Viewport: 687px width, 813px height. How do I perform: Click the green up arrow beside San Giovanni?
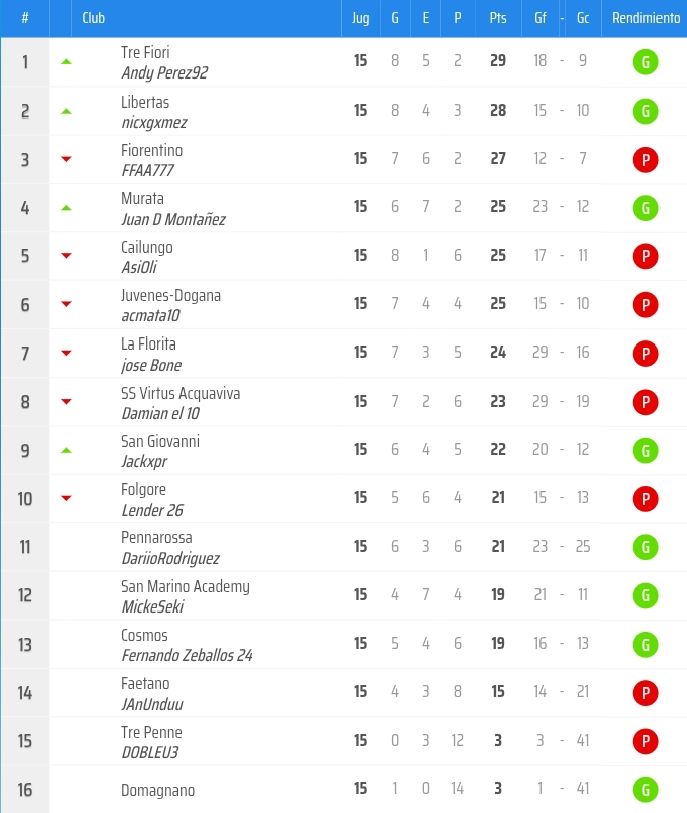66,451
